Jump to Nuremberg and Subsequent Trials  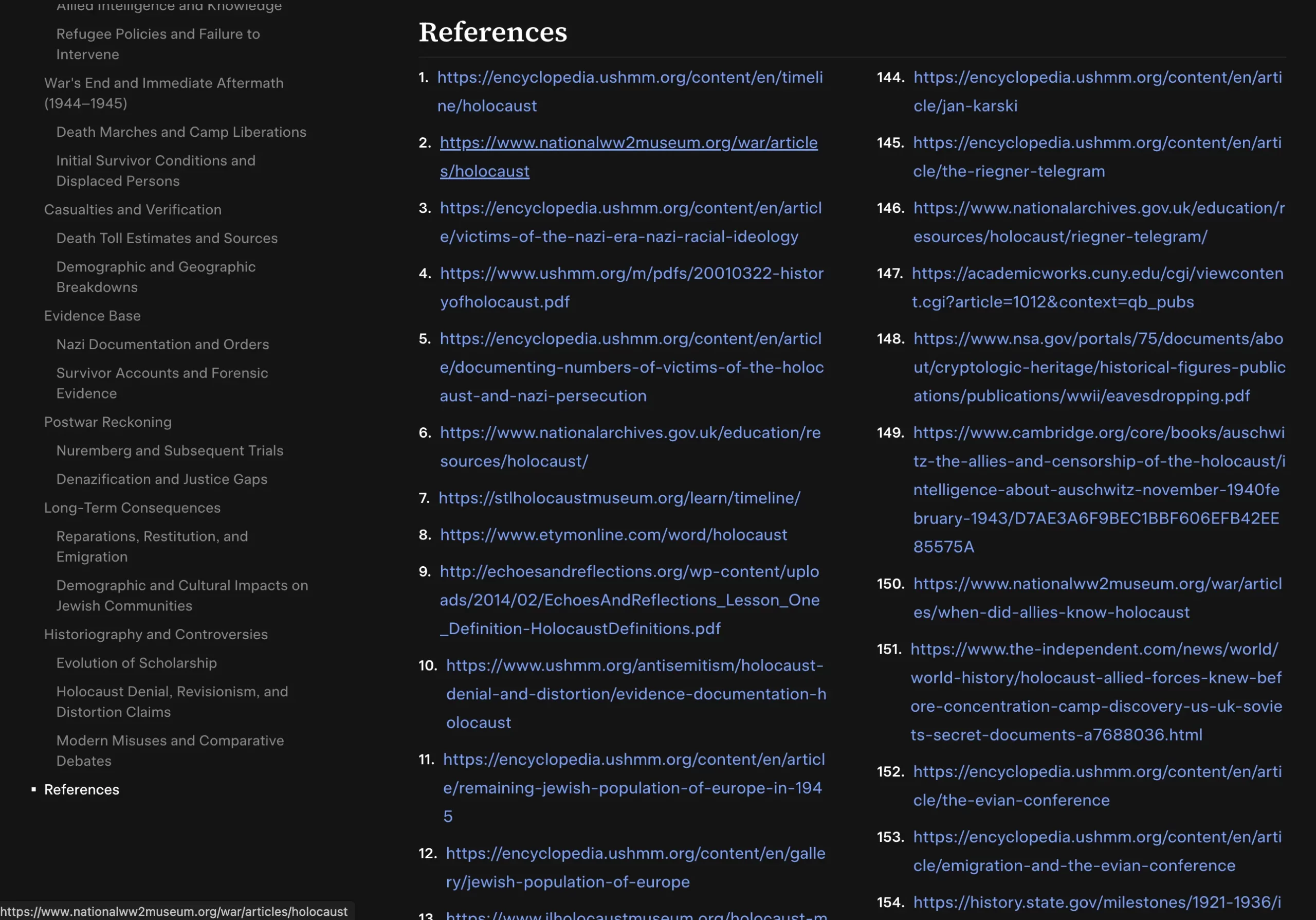pos(170,450)
